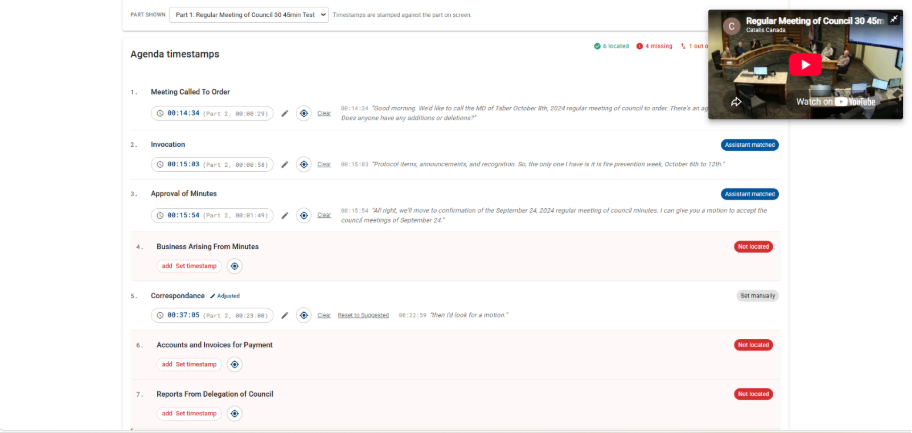Click Approval of Minutes Assistant matched badge
This screenshot has height=433, width=912.
coord(750,194)
